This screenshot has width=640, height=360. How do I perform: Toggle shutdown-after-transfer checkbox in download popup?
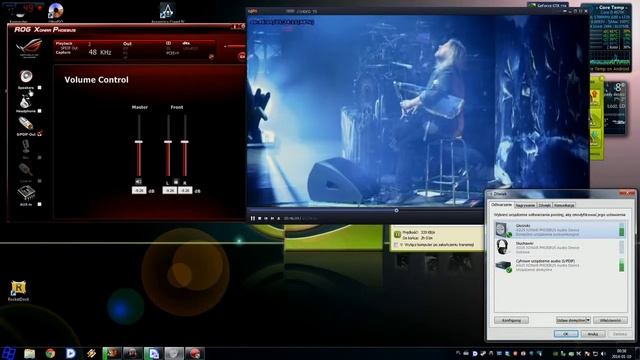[396, 245]
